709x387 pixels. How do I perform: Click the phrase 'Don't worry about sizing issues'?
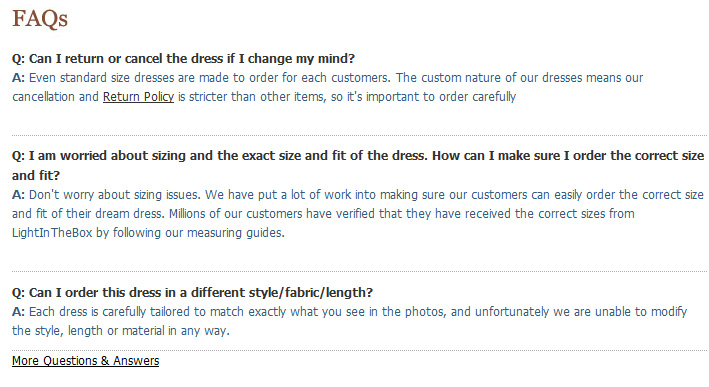(x=115, y=195)
